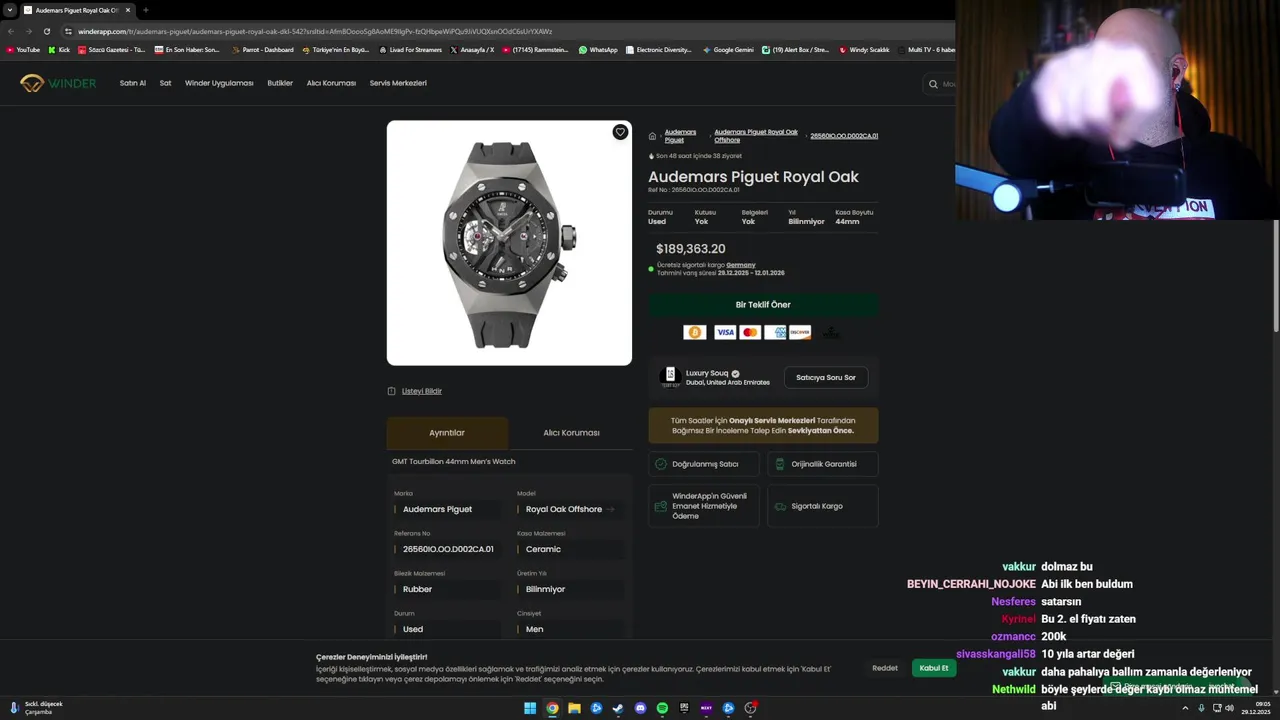Open File Explorer from taskbar

574,708
